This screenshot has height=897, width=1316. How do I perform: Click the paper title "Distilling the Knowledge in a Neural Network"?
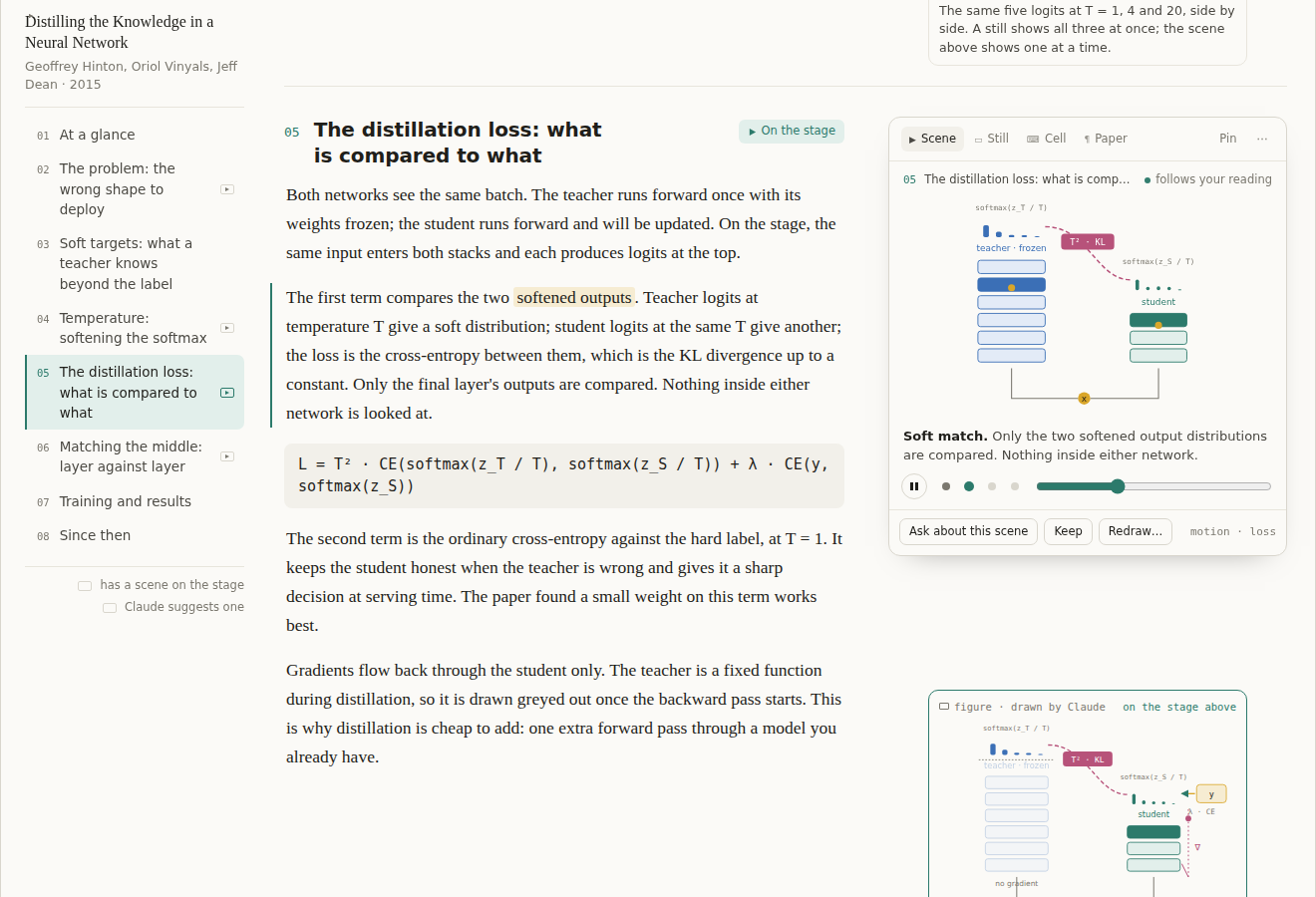point(120,32)
